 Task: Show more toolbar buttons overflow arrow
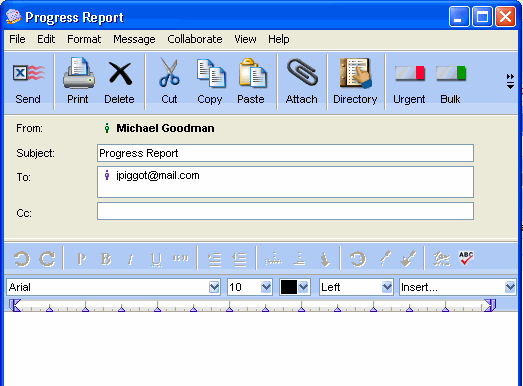click(510, 81)
